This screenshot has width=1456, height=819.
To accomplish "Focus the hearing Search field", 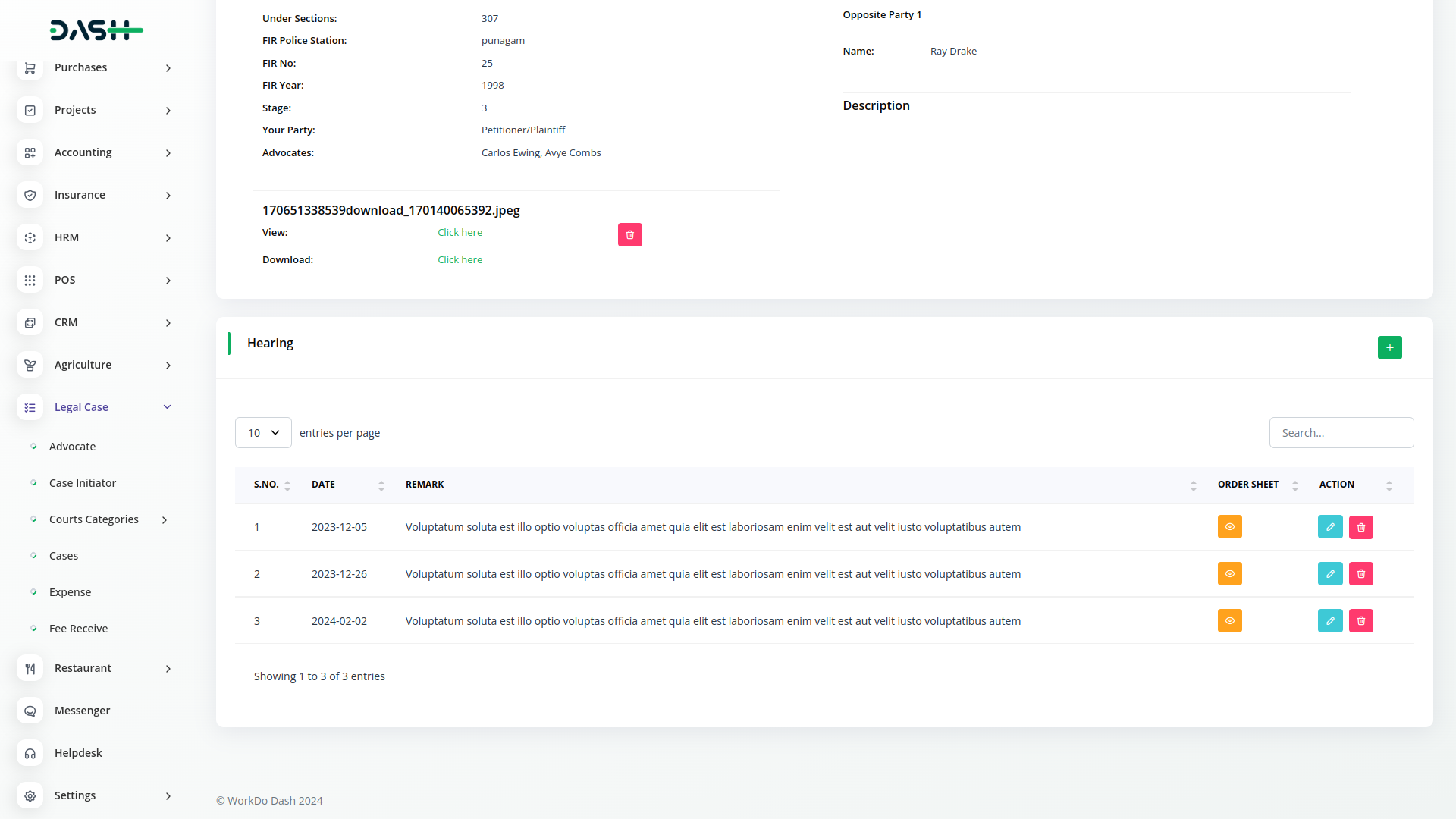I will pos(1341,433).
